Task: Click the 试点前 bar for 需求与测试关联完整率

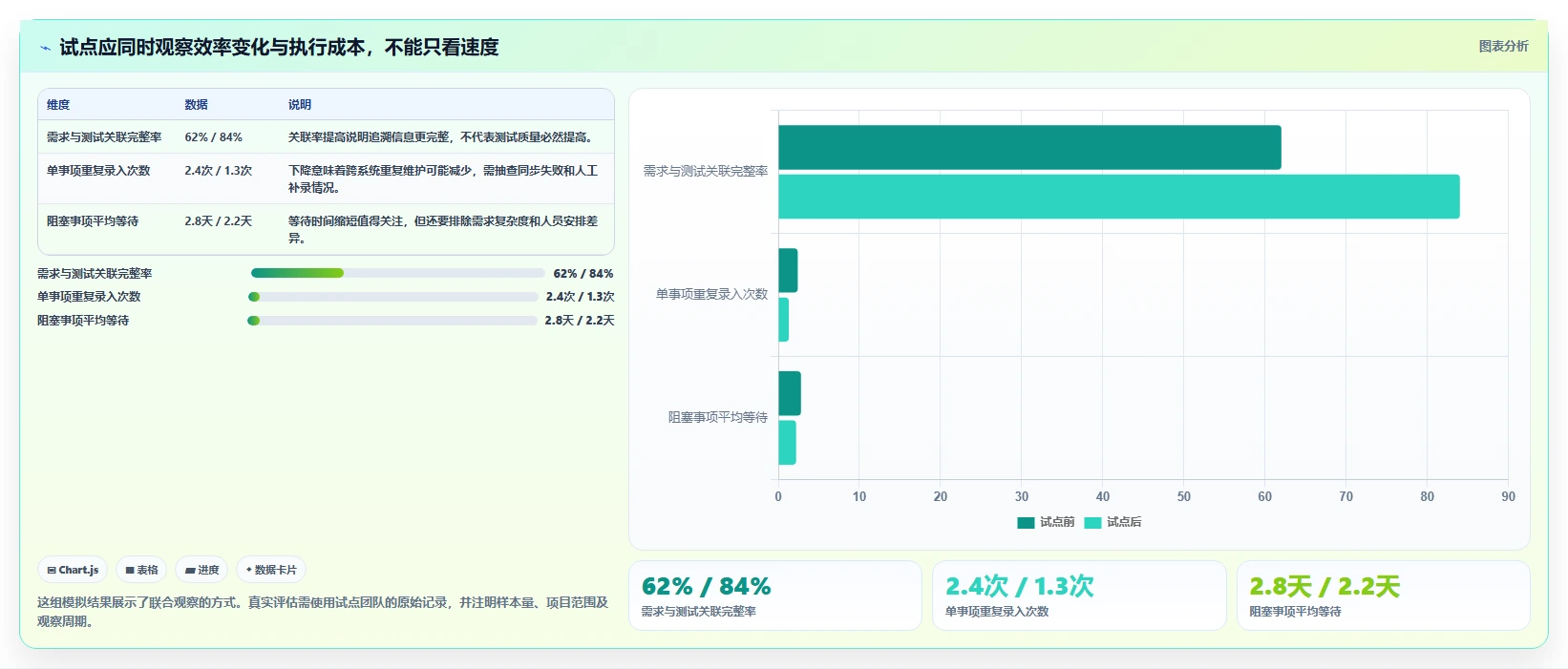Action: click(x=1029, y=148)
